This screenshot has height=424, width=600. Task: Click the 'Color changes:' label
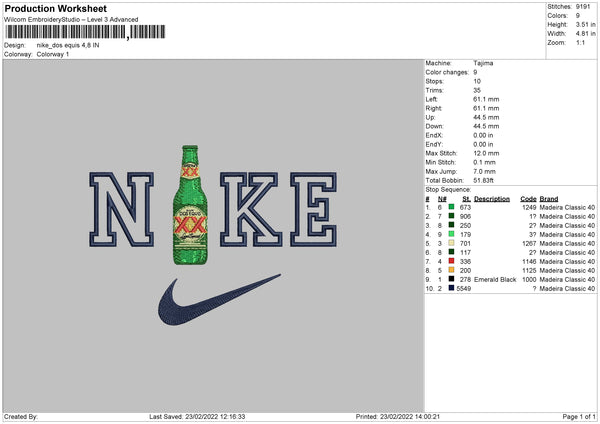point(447,72)
